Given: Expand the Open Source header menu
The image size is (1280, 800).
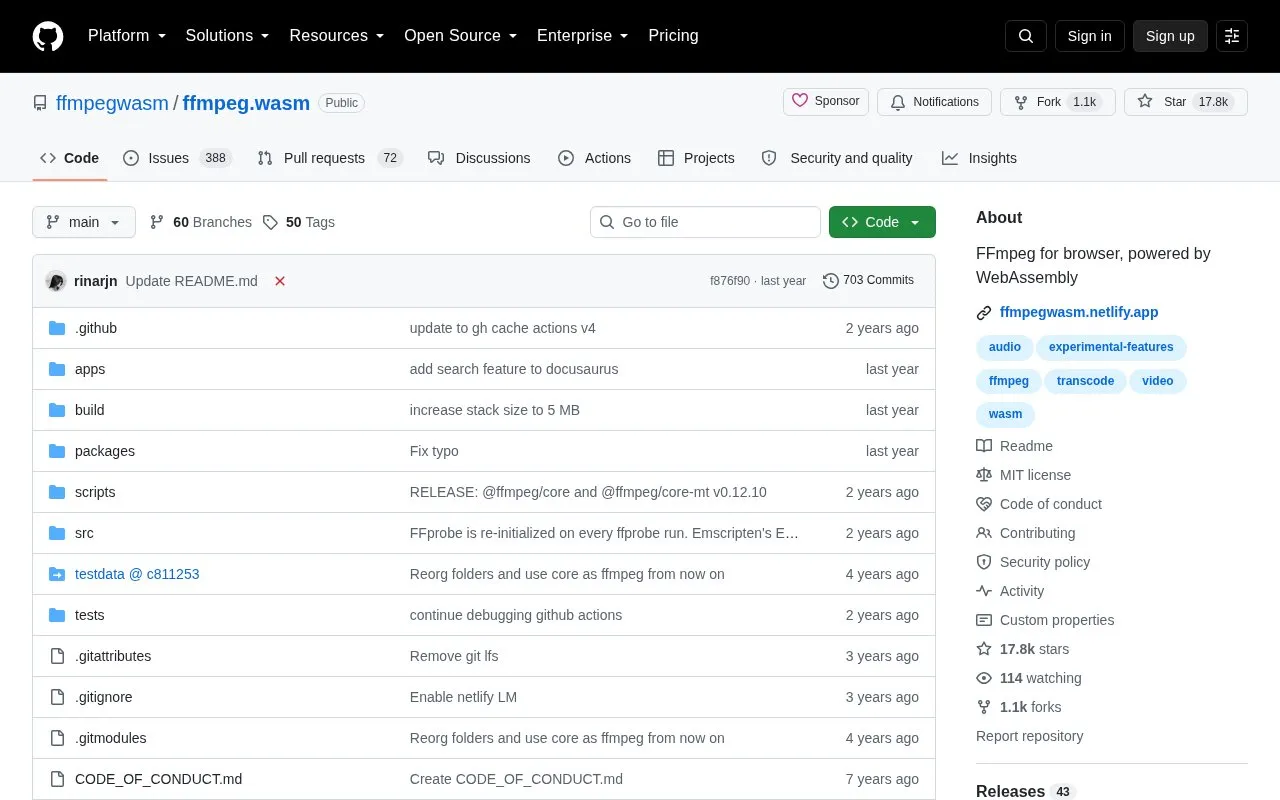Looking at the screenshot, I should [461, 36].
